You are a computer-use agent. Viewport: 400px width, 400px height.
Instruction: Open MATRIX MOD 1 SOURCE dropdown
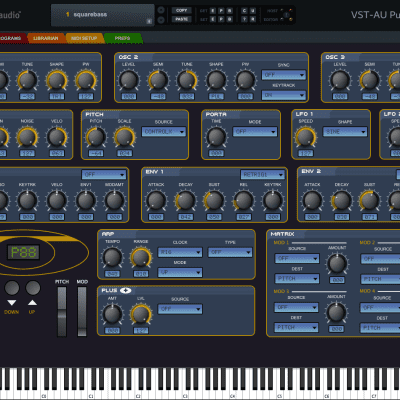[297, 258]
